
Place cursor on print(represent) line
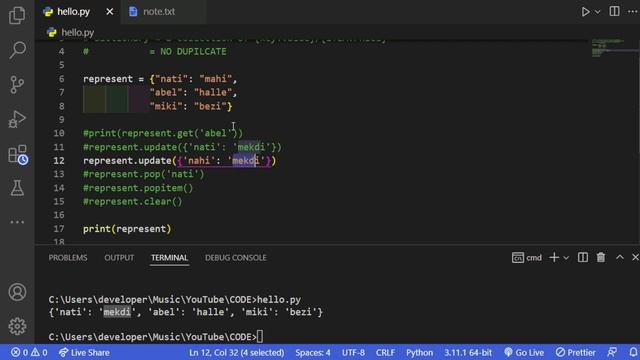pos(127,229)
